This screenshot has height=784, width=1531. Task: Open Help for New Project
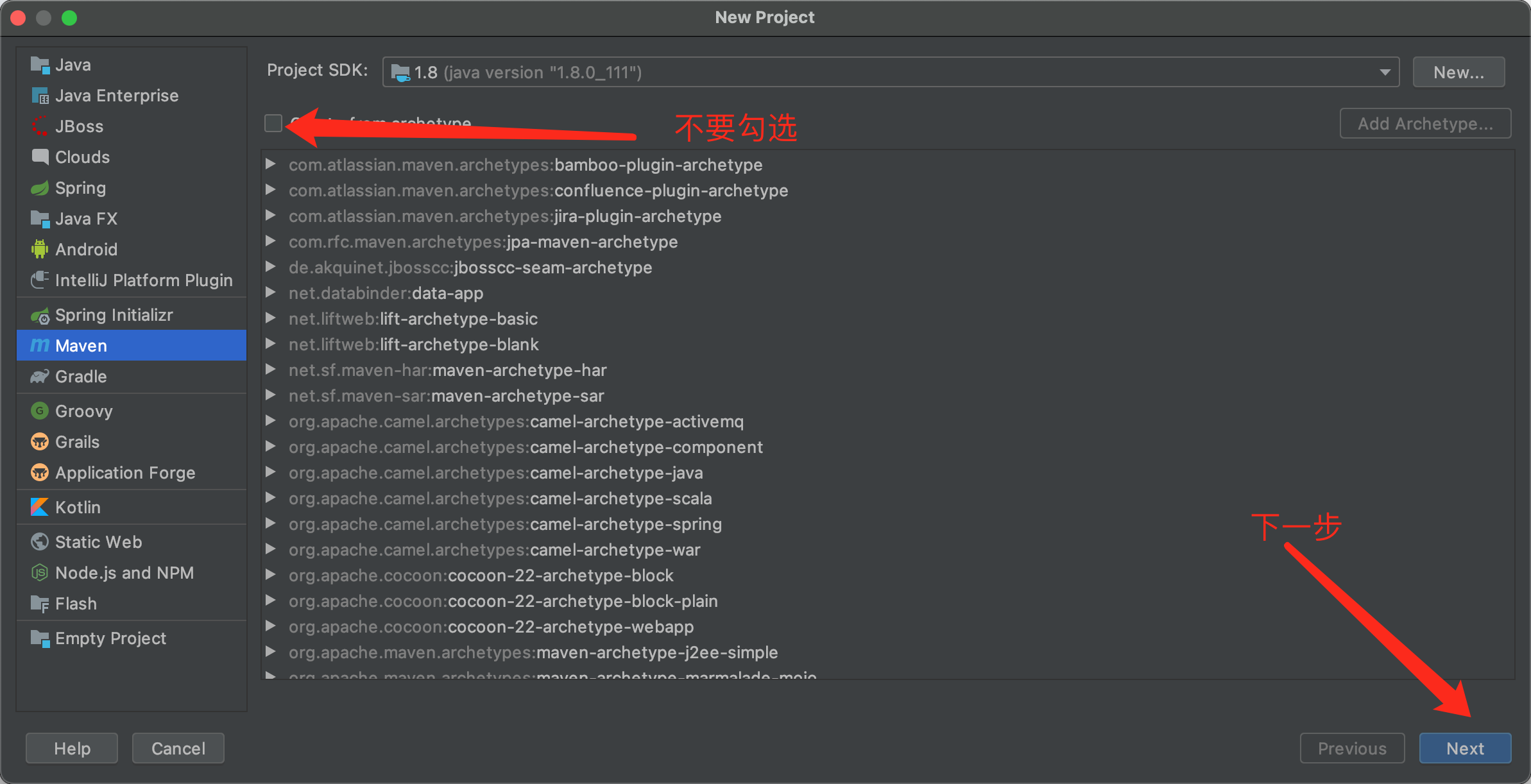pos(72,748)
